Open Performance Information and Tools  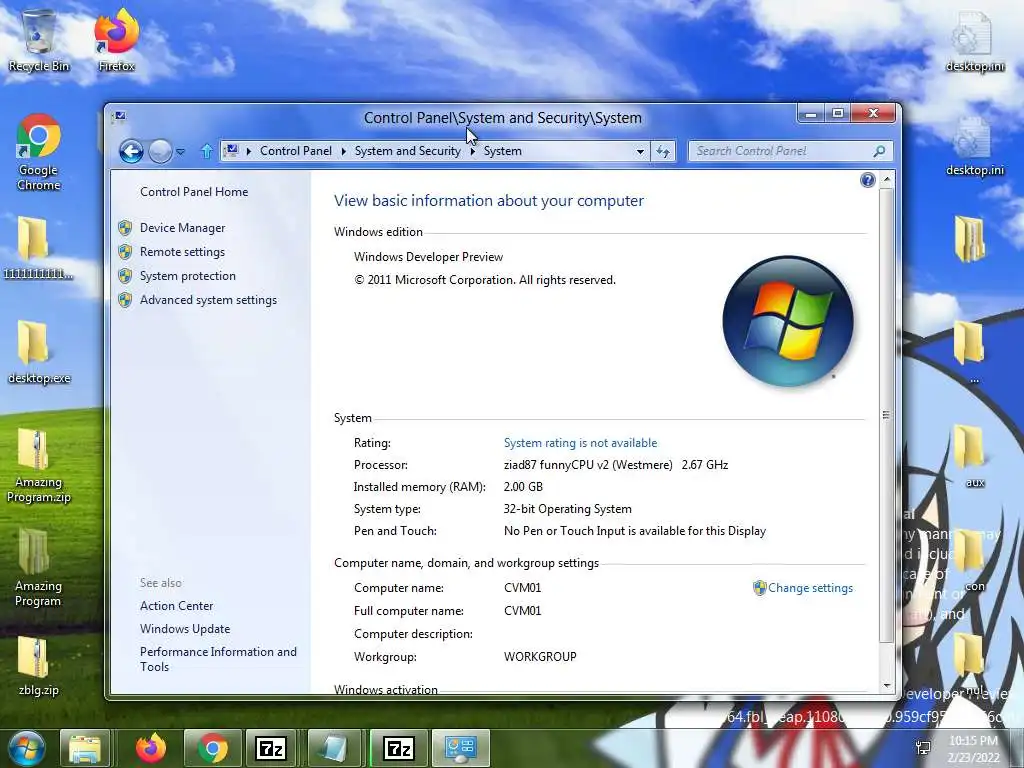click(x=218, y=659)
